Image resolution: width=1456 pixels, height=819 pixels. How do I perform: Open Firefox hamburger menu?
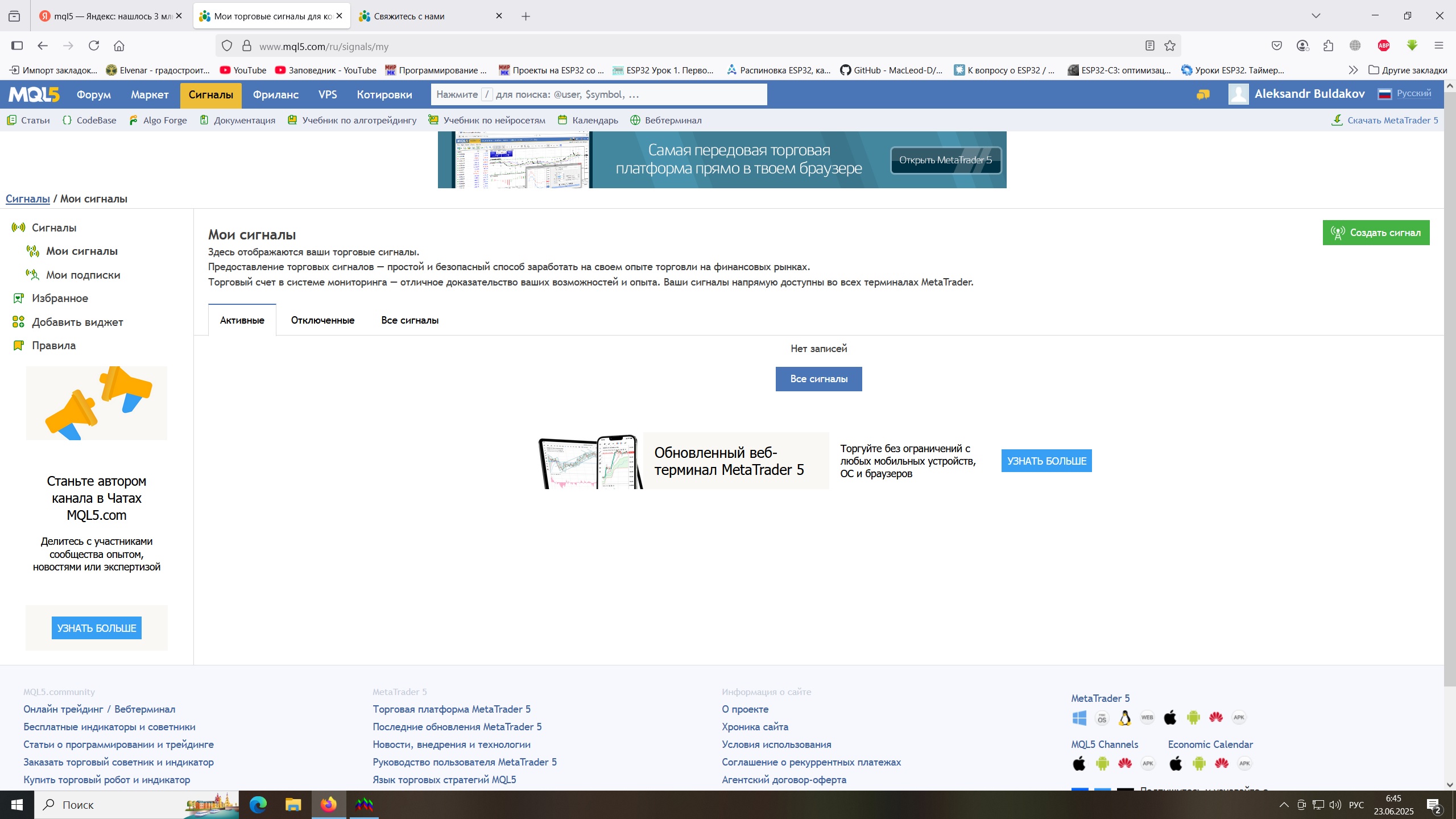[1439, 46]
